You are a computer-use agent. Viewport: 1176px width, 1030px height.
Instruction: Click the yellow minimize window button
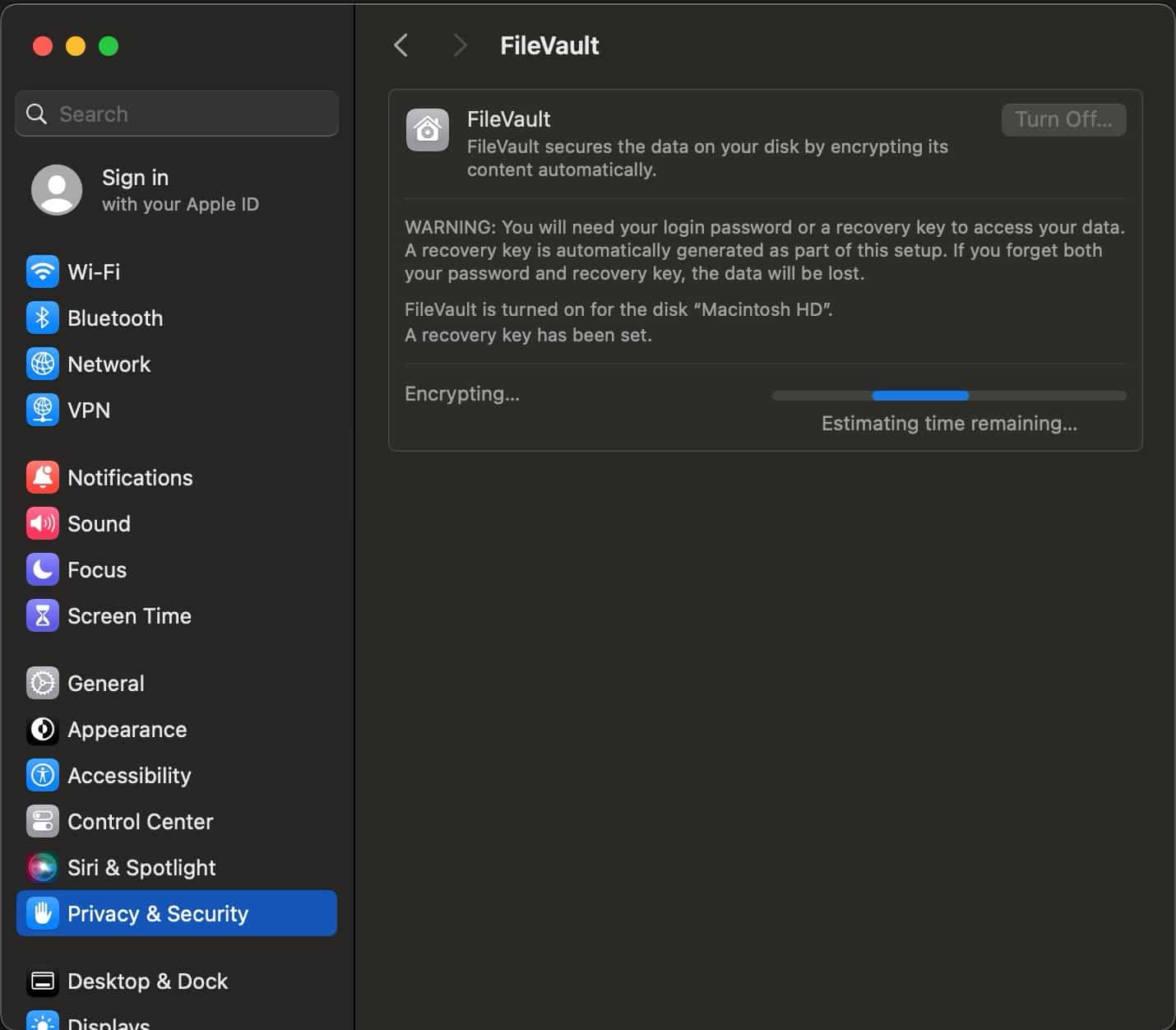76,46
